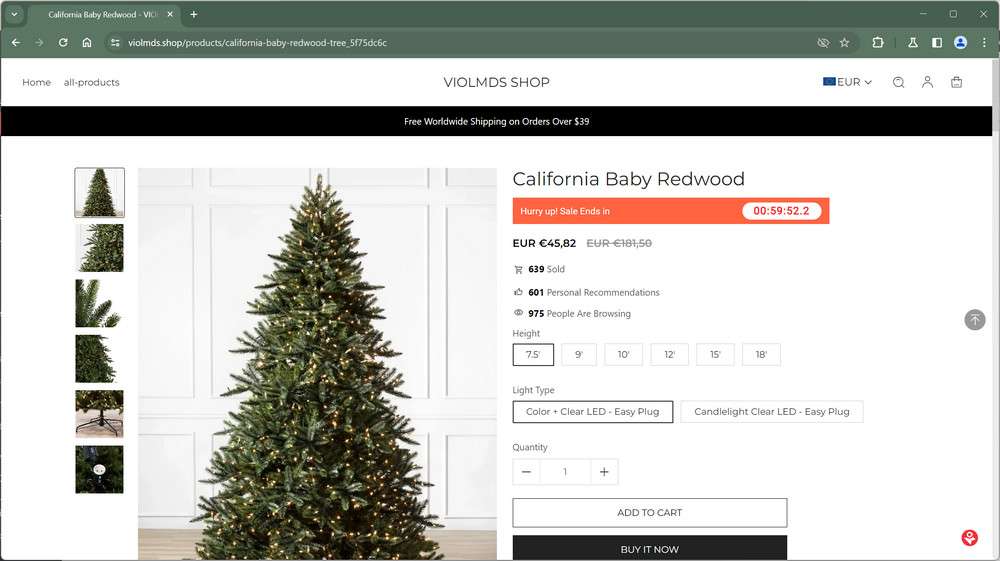This screenshot has height=561, width=1000.
Task: Choose Candlelight Clear LED - Easy Plug
Action: (772, 412)
